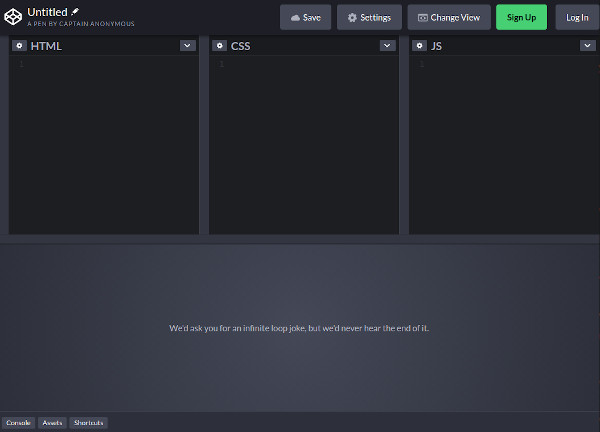Click the JS panel heading

(x=436, y=46)
